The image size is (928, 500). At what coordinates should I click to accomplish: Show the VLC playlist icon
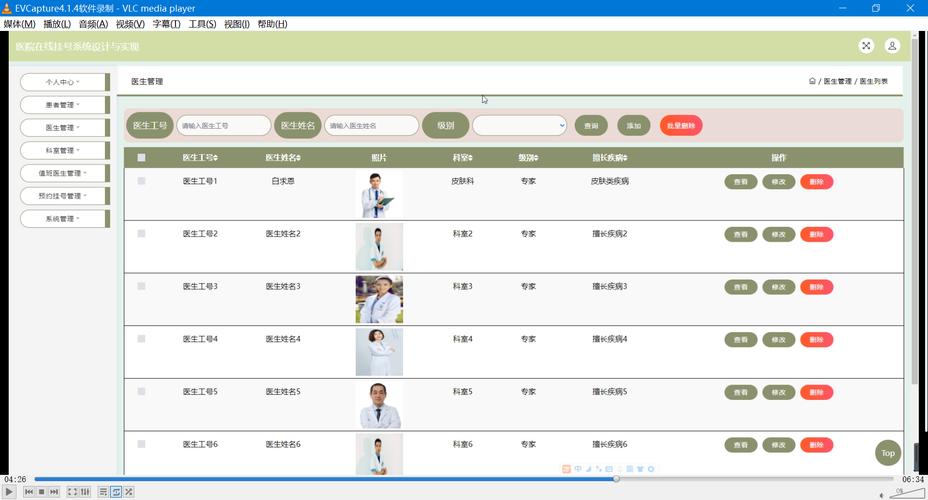point(103,492)
